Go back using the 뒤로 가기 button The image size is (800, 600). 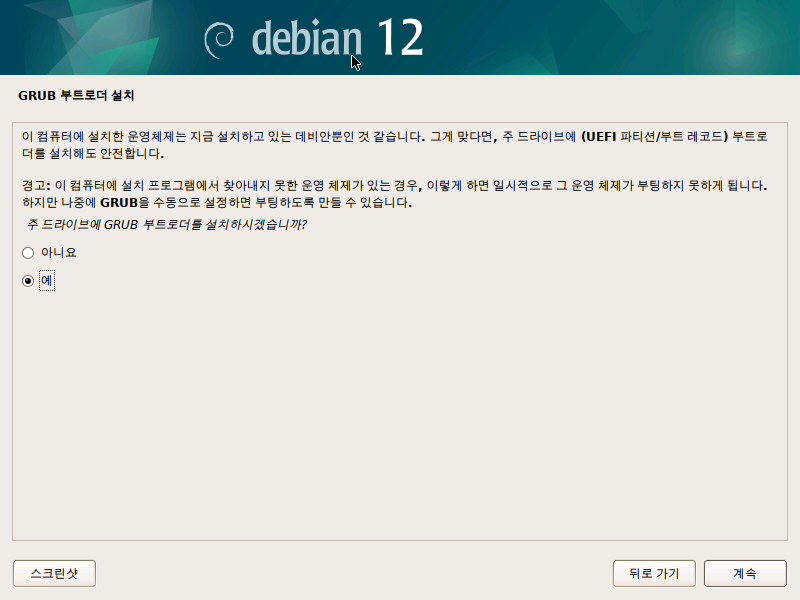coord(654,573)
